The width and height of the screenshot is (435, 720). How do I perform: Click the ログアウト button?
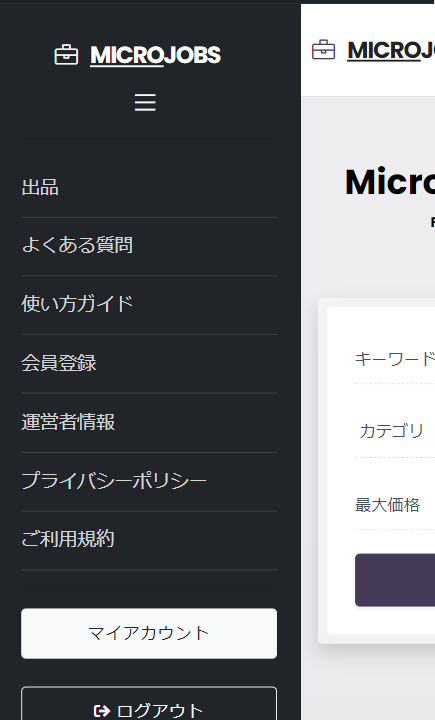149,704
